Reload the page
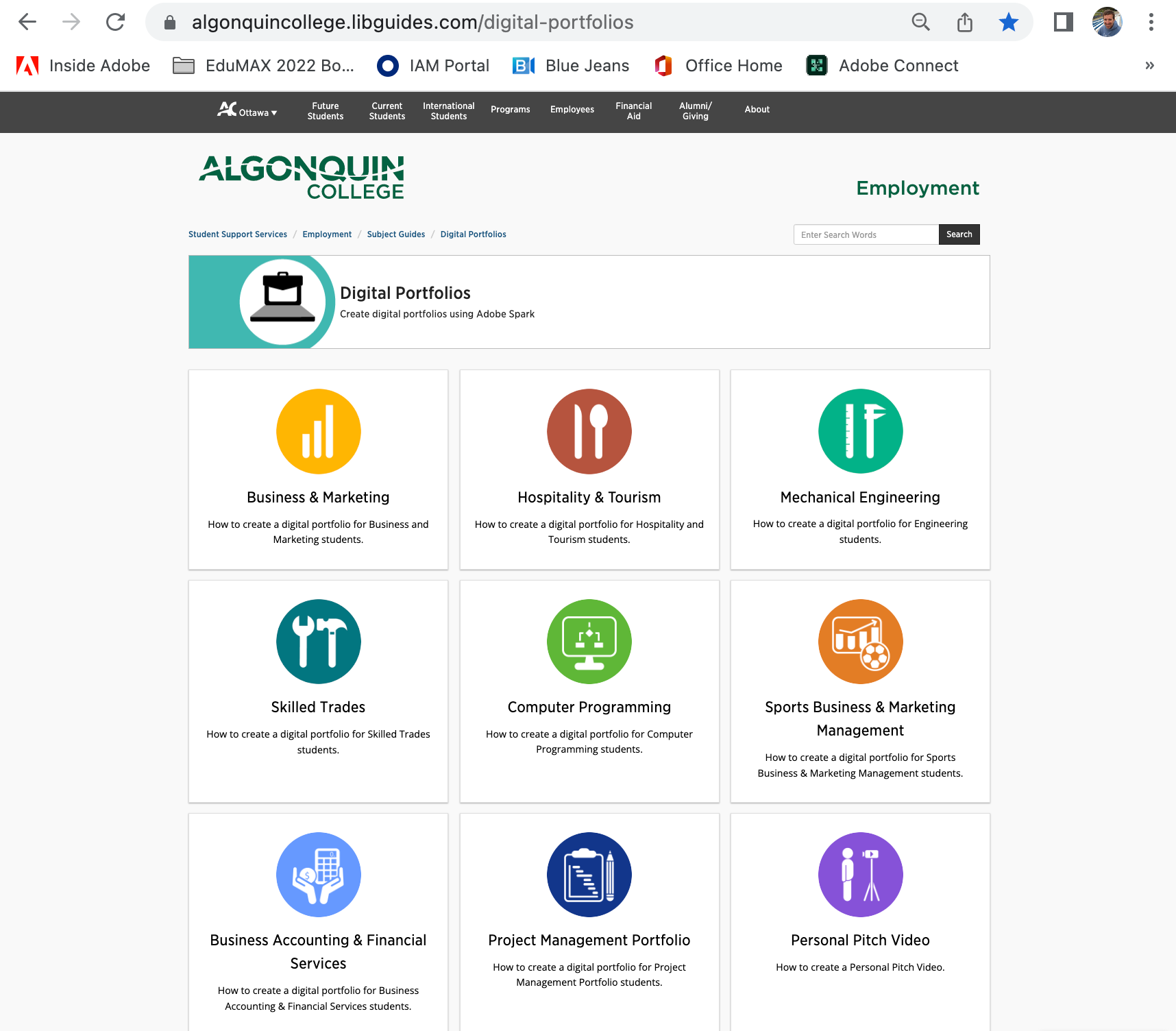 [x=115, y=23]
